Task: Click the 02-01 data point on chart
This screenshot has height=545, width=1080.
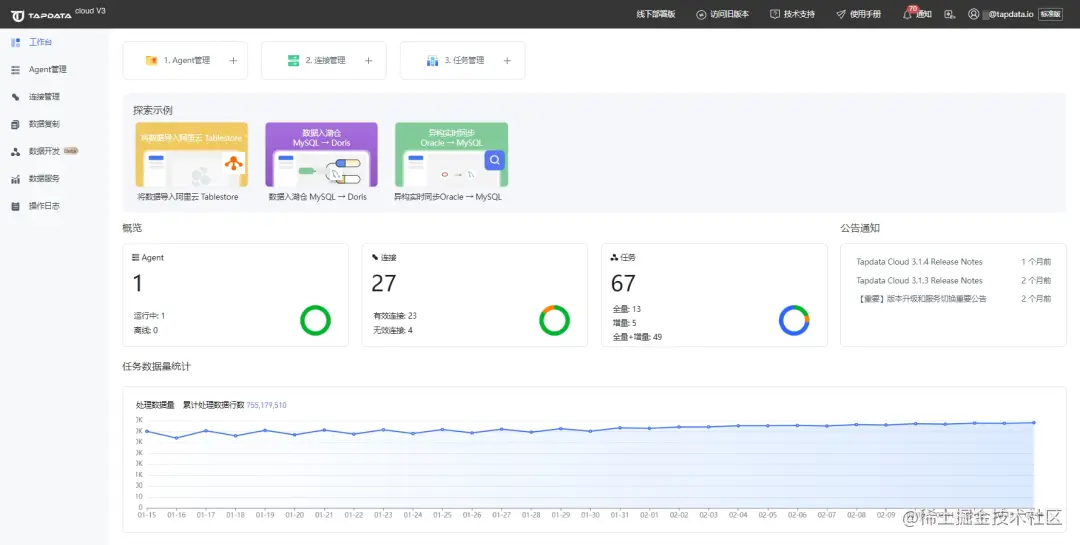Action: tap(649, 428)
